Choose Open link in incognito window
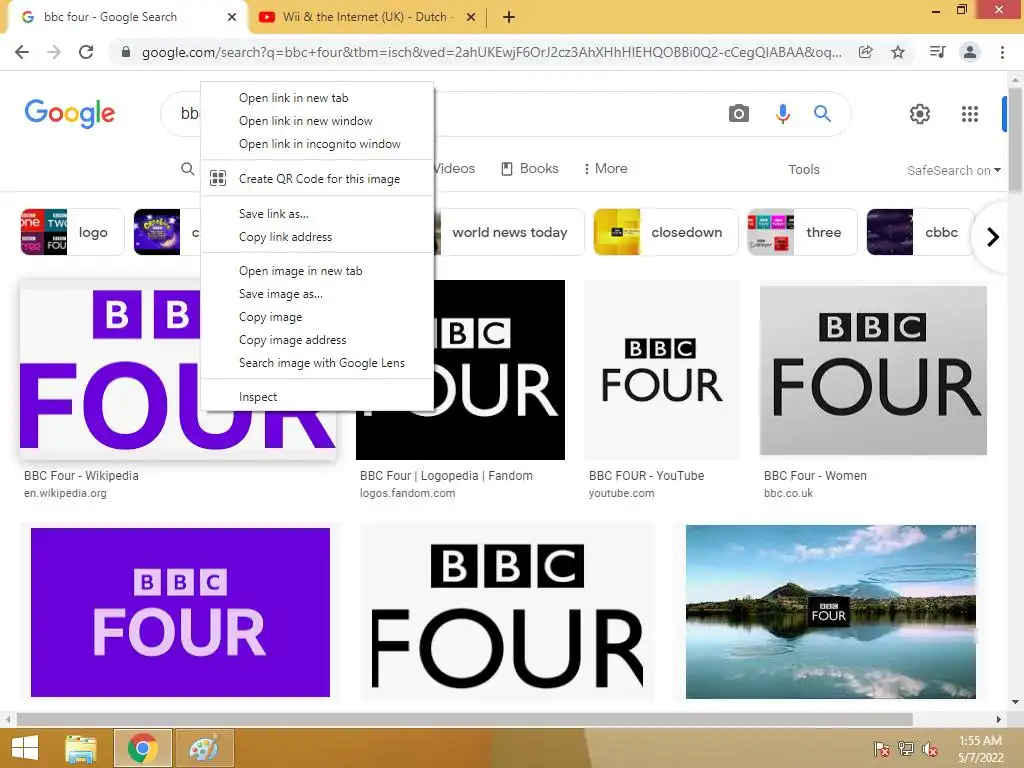This screenshot has height=768, width=1024. coord(317,144)
